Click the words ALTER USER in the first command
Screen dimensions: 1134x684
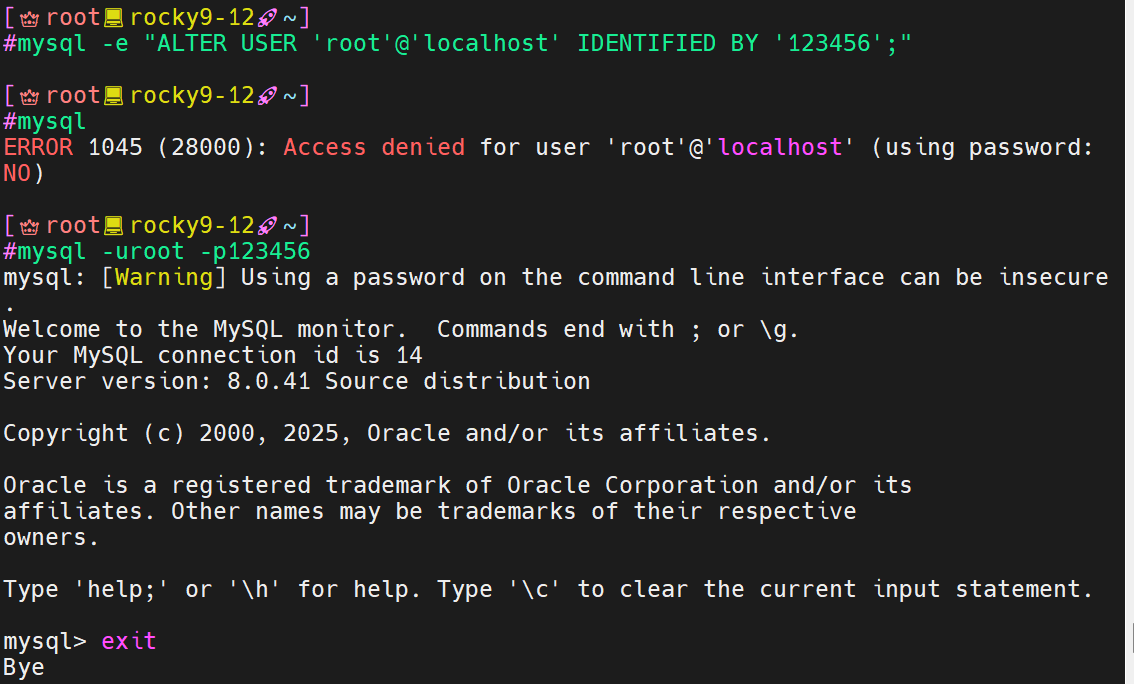227,43
